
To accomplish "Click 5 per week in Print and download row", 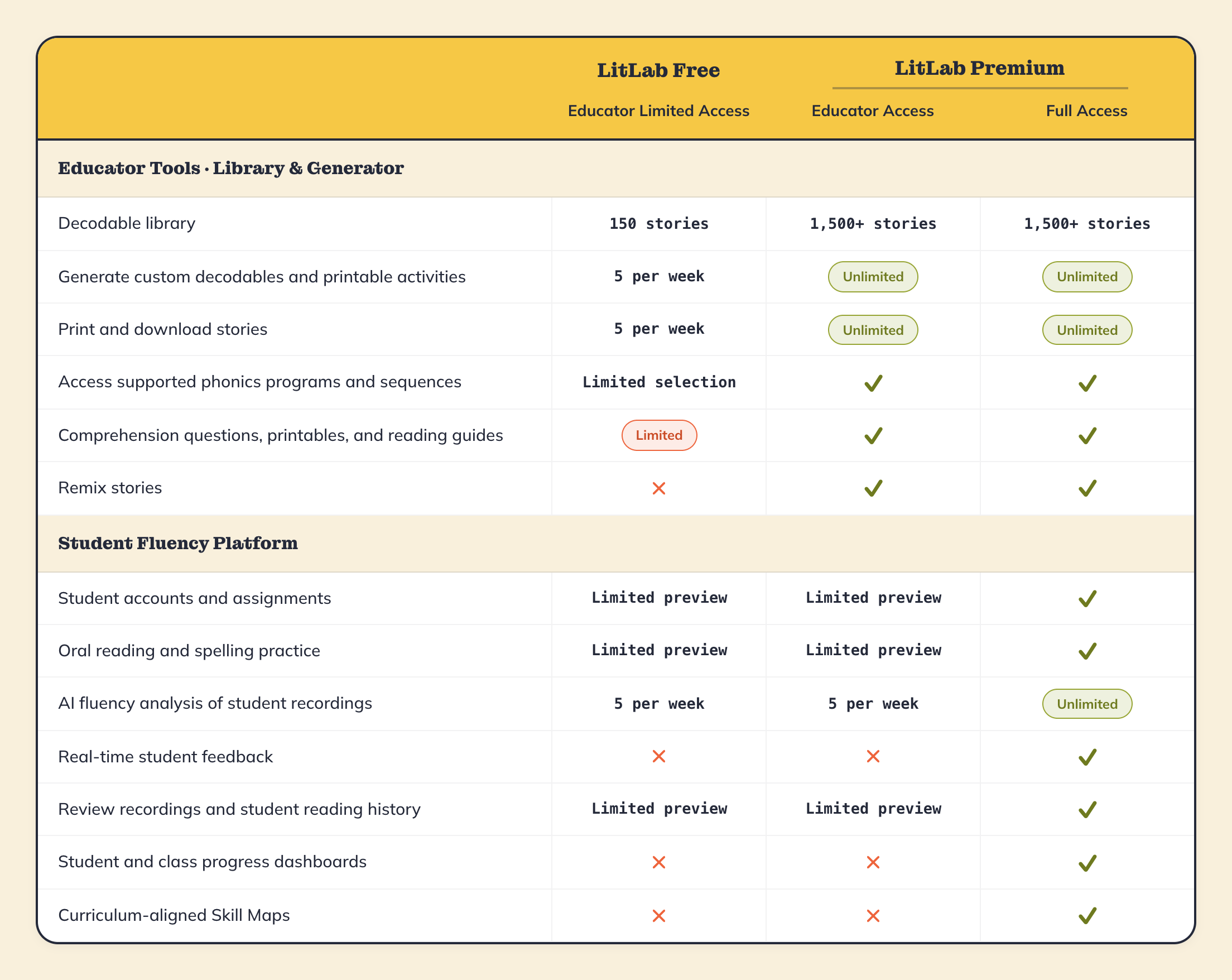I will click(x=659, y=329).
